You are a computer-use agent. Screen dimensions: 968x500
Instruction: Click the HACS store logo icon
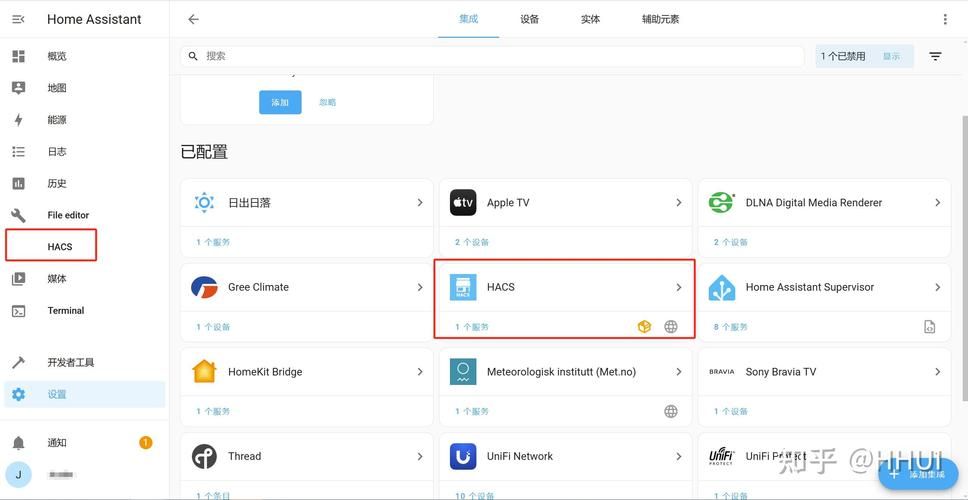[x=463, y=287]
